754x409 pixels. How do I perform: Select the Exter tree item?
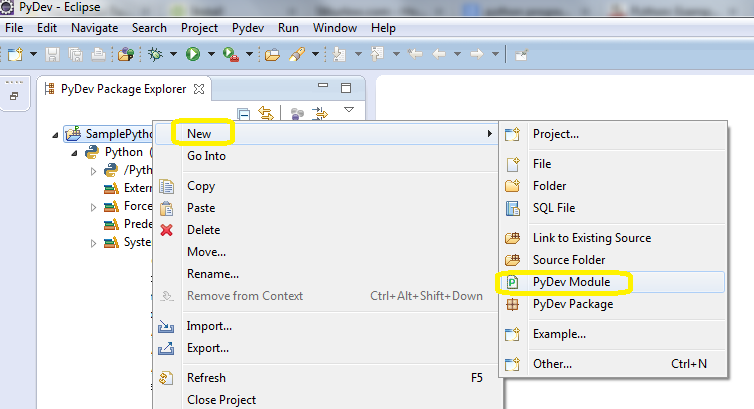point(128,188)
